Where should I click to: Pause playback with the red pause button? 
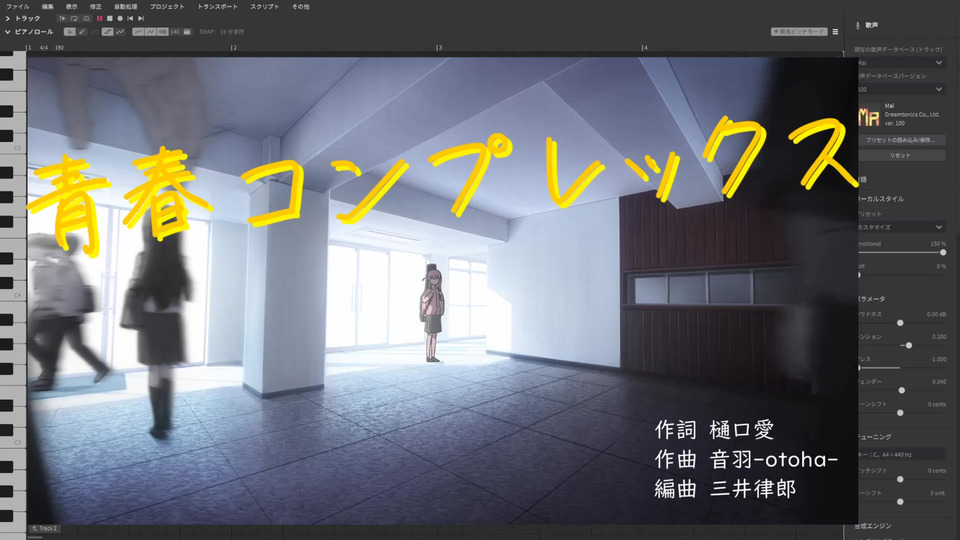click(99, 19)
